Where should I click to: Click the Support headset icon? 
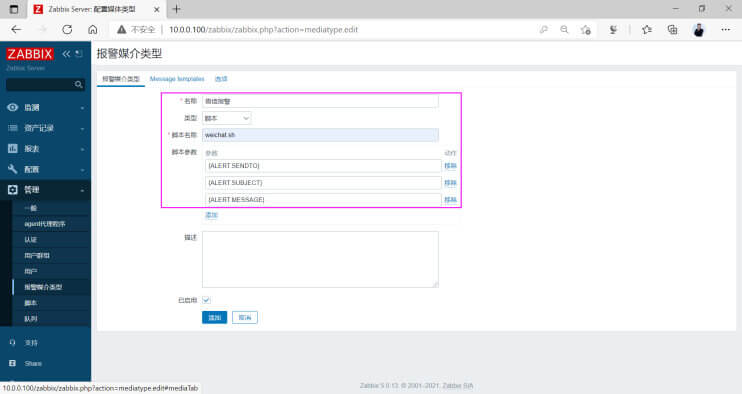pos(13,342)
